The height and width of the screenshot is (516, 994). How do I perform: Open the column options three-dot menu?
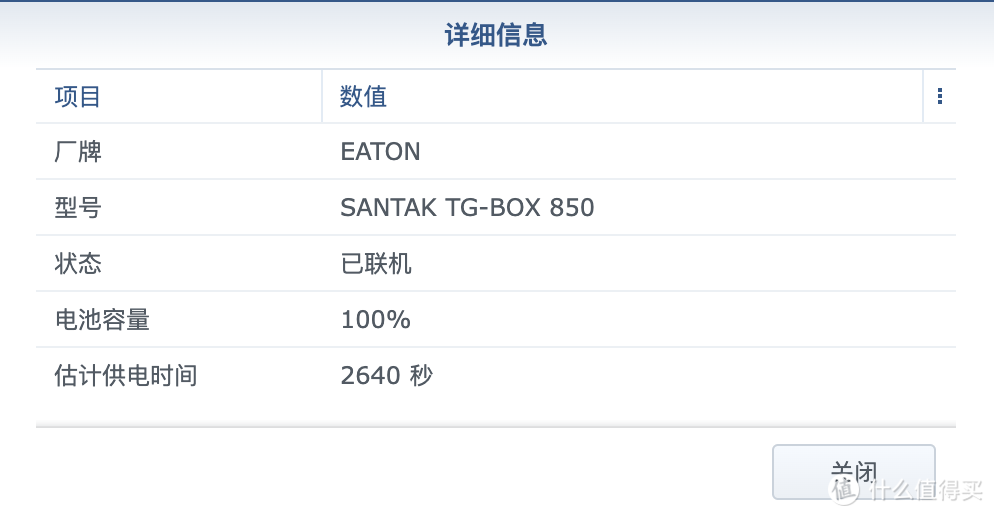click(x=939, y=97)
